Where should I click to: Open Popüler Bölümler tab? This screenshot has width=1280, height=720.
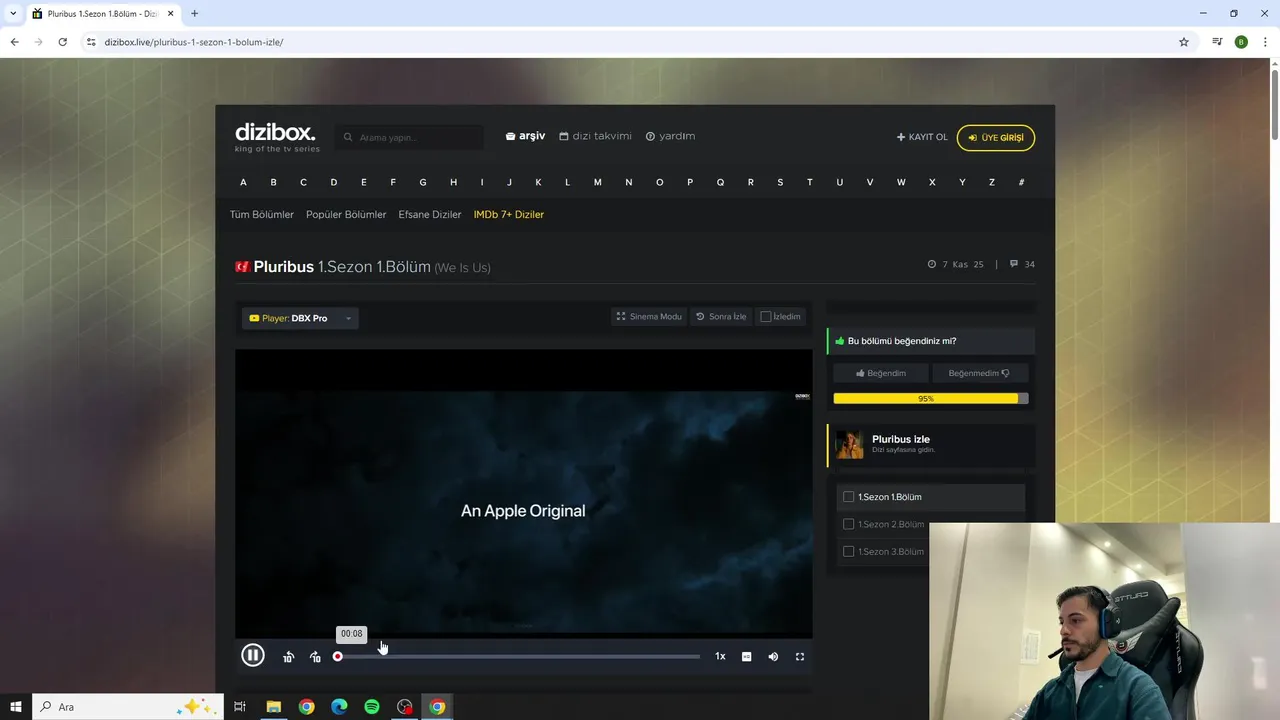pos(346,214)
